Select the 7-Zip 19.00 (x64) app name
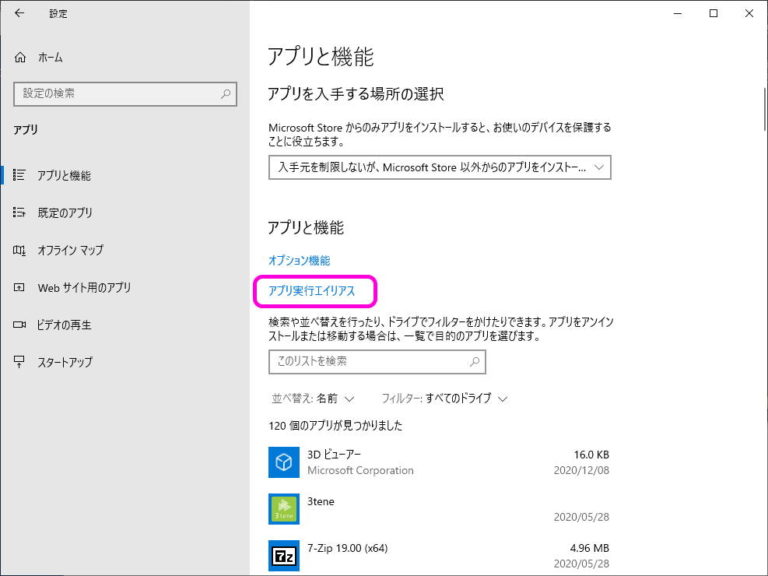This screenshot has height=576, width=768. [347, 548]
